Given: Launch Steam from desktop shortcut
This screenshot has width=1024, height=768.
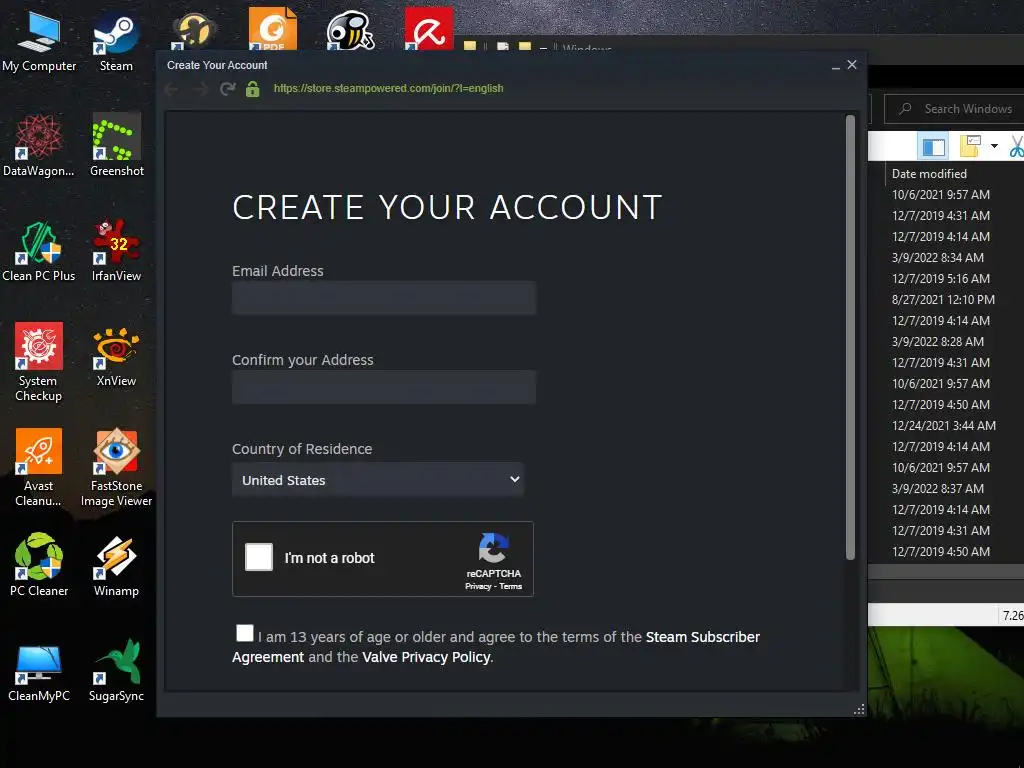Looking at the screenshot, I should click(x=116, y=41).
